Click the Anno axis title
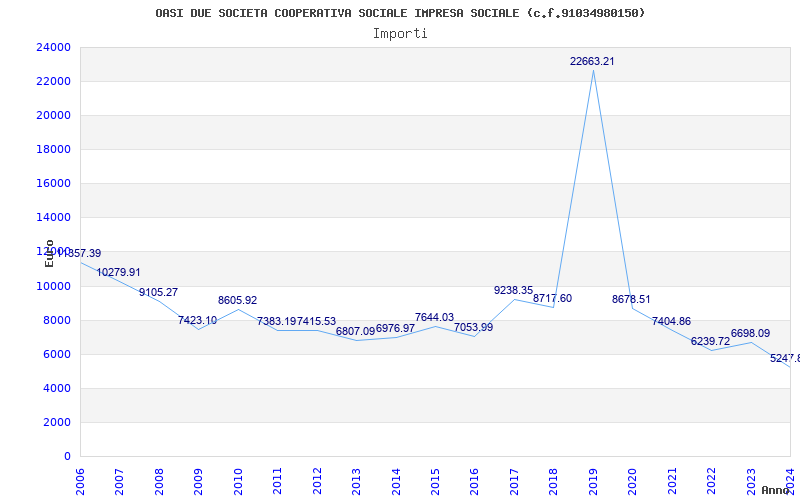Image resolution: width=800 pixels, height=500 pixels. click(x=776, y=490)
